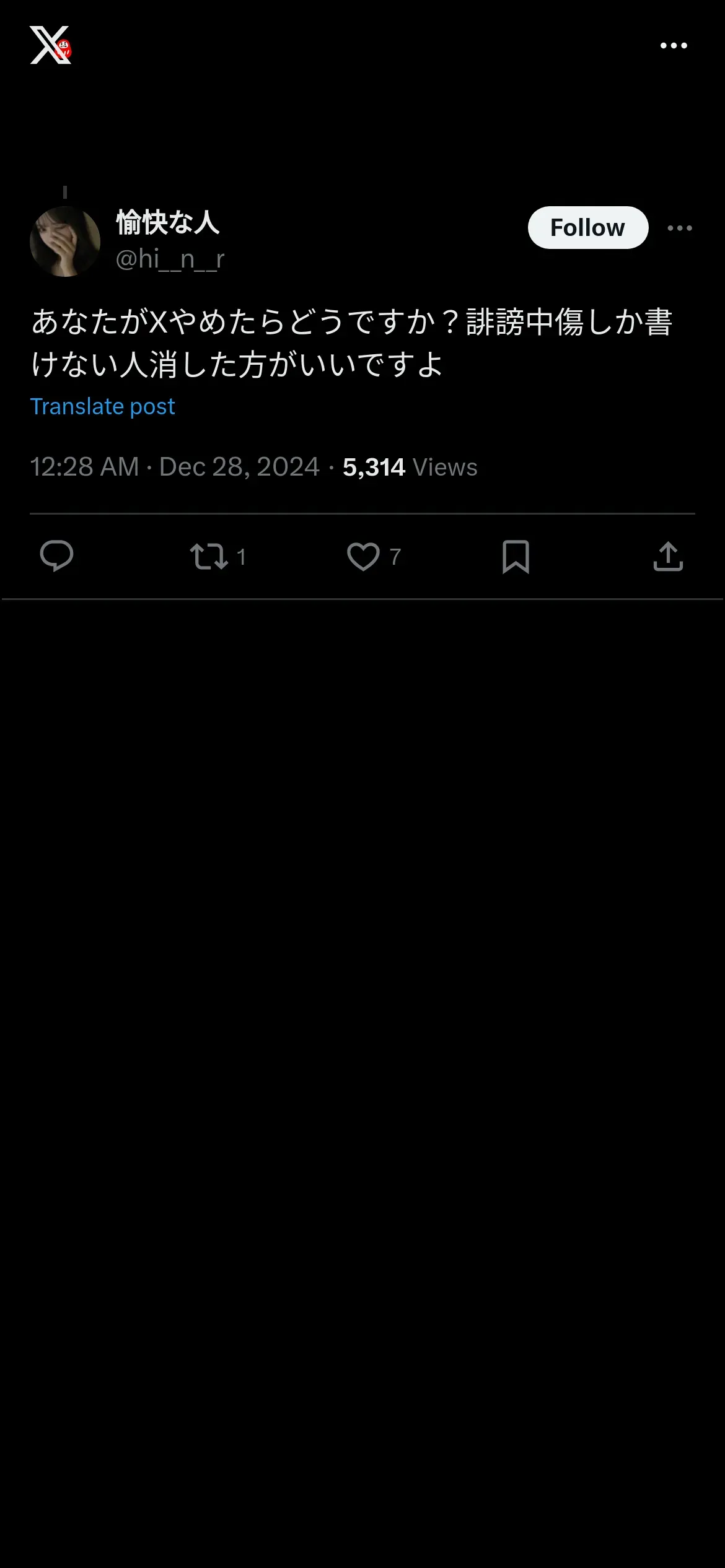
Task: Translate the post to English
Action: pos(102,407)
